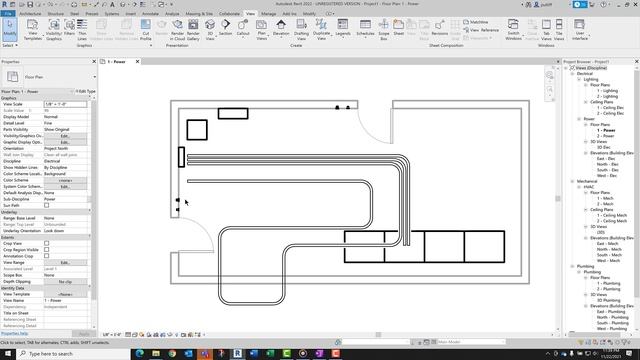
Task: Switch to the Systems ribbon tab
Action: coord(111,14)
